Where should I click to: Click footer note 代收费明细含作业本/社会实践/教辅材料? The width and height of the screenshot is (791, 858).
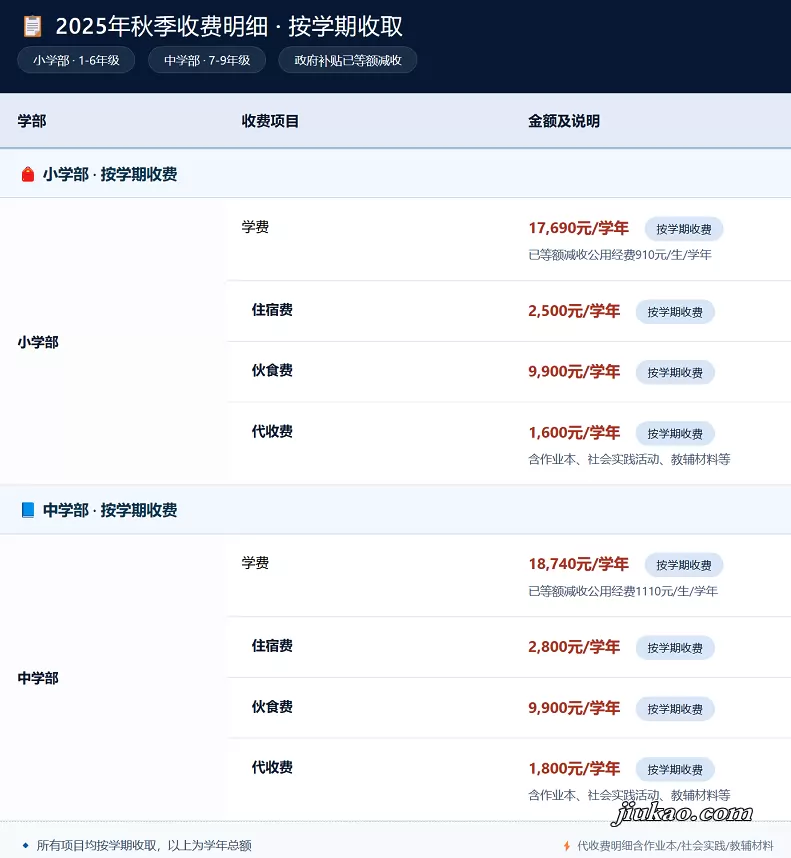point(676,847)
